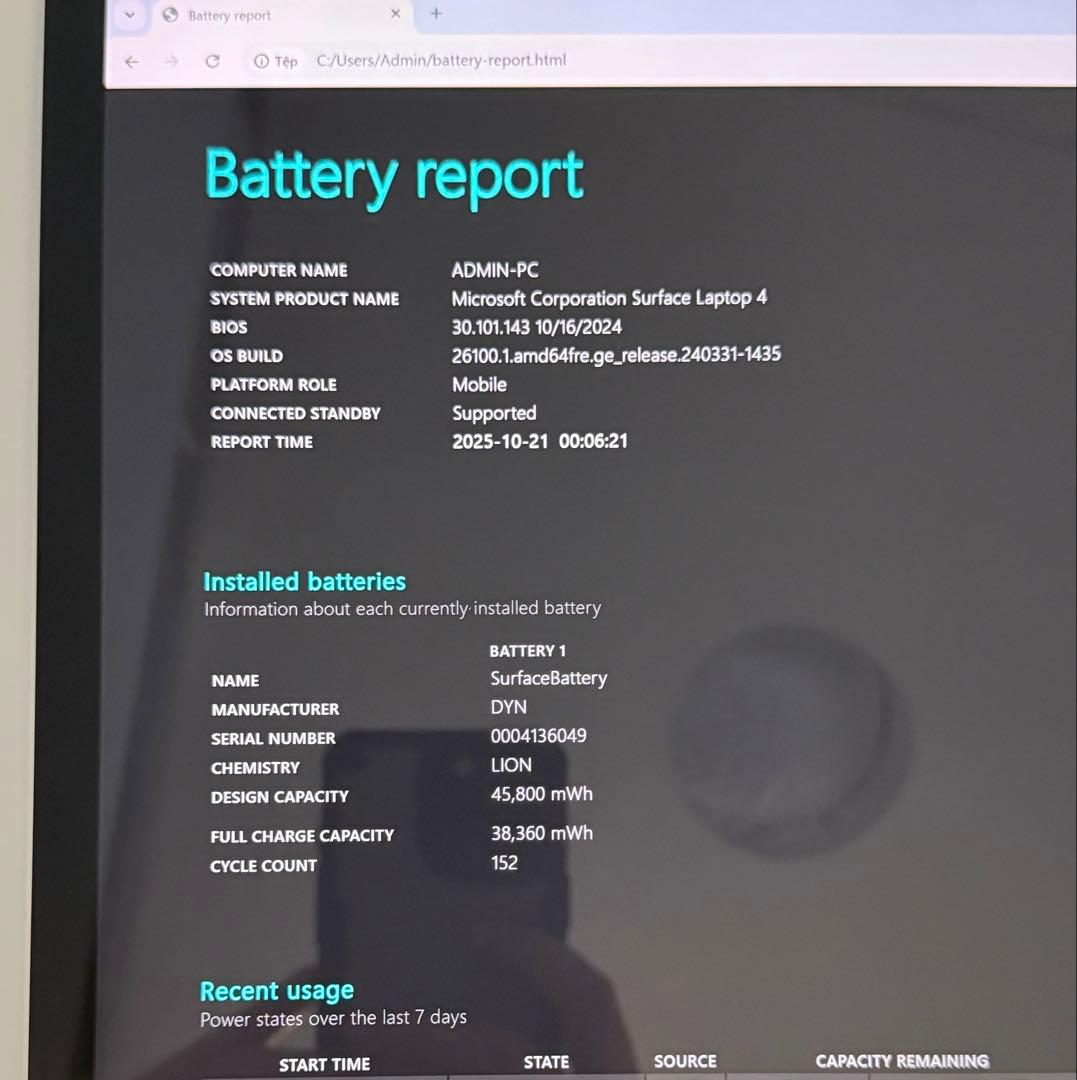Close the Battery report tab
This screenshot has width=1077, height=1080.
[x=395, y=15]
